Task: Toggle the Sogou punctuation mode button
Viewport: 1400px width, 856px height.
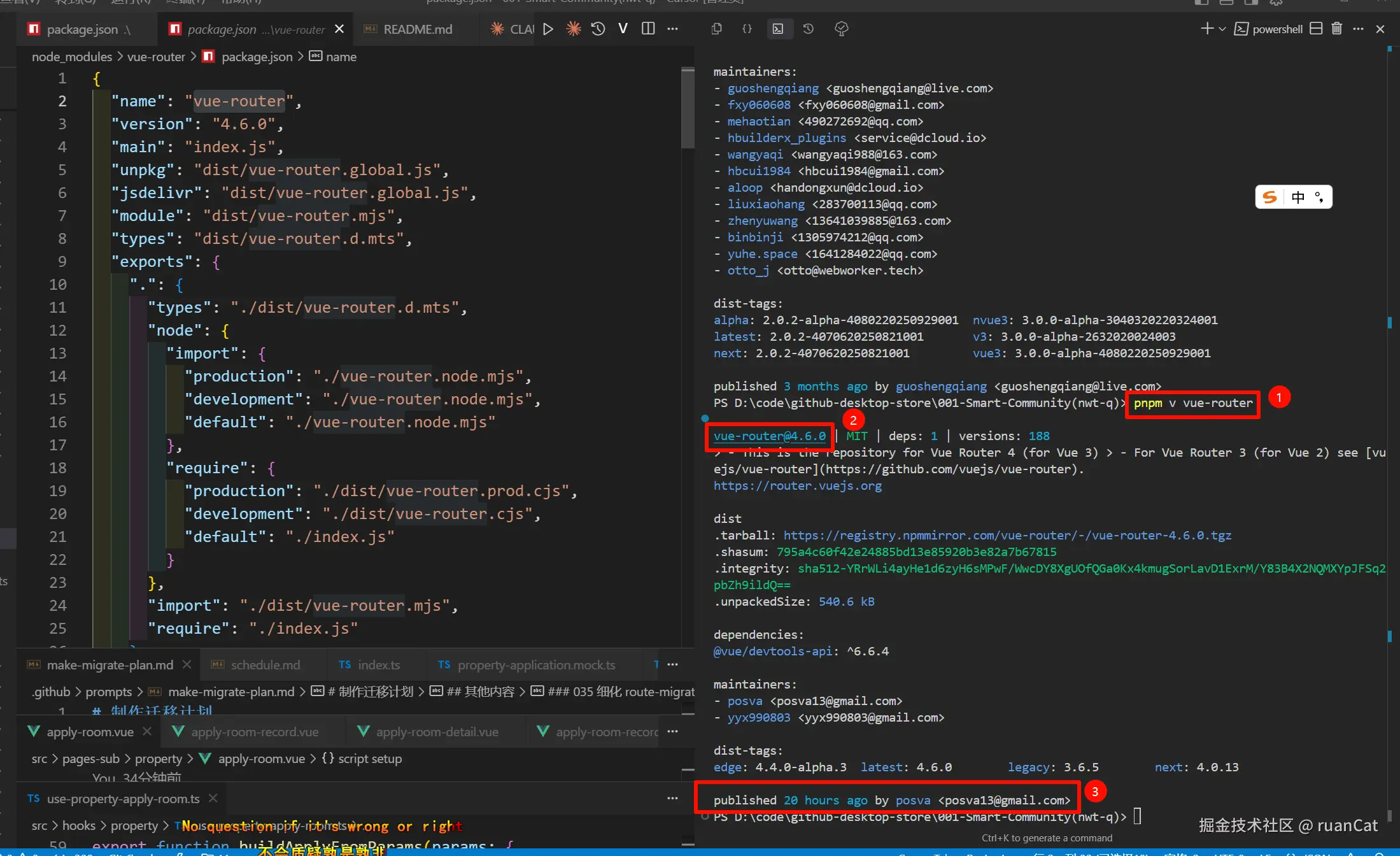Action: tap(1319, 197)
